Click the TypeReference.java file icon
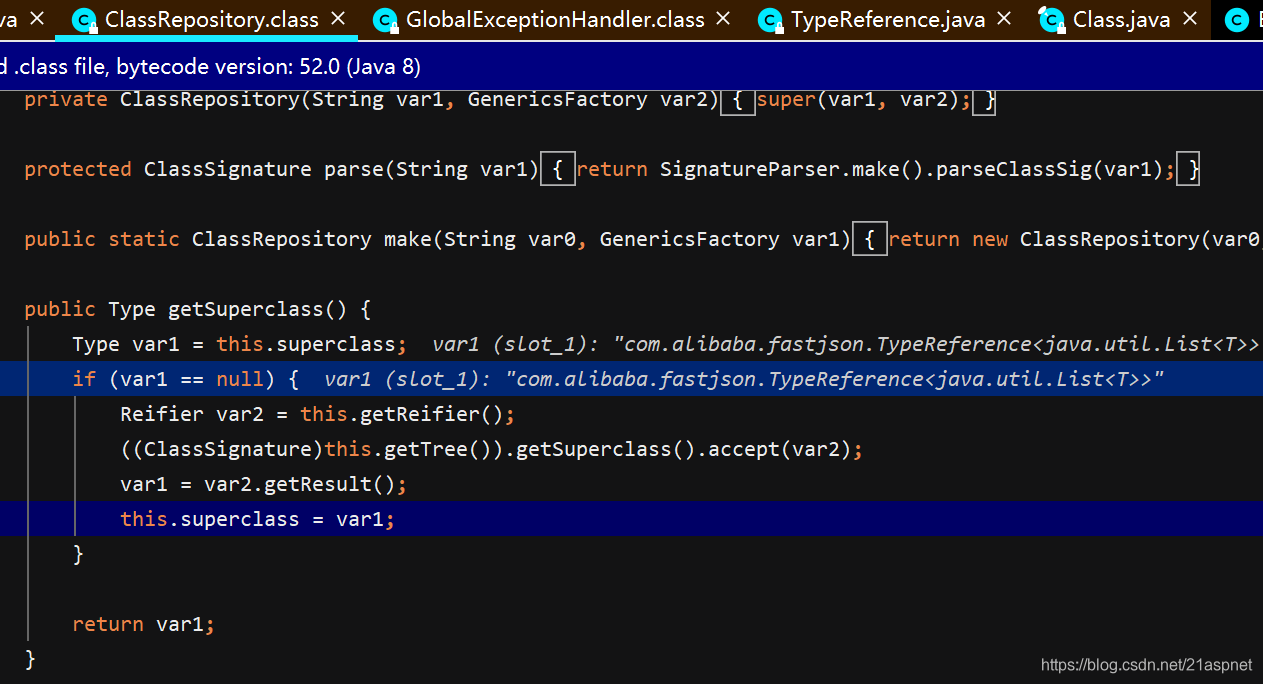 pyautogui.click(x=770, y=19)
